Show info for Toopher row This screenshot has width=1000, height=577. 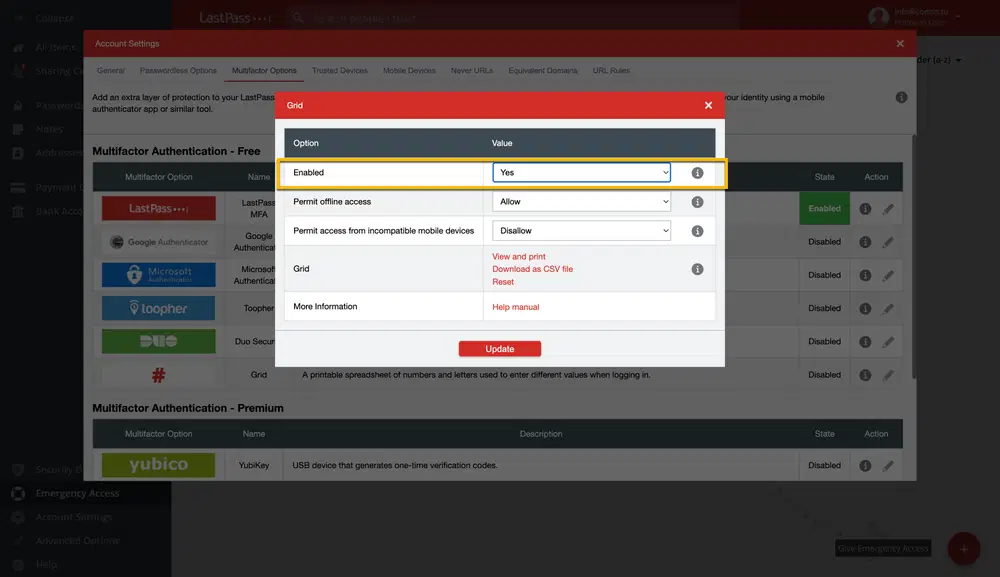point(865,308)
